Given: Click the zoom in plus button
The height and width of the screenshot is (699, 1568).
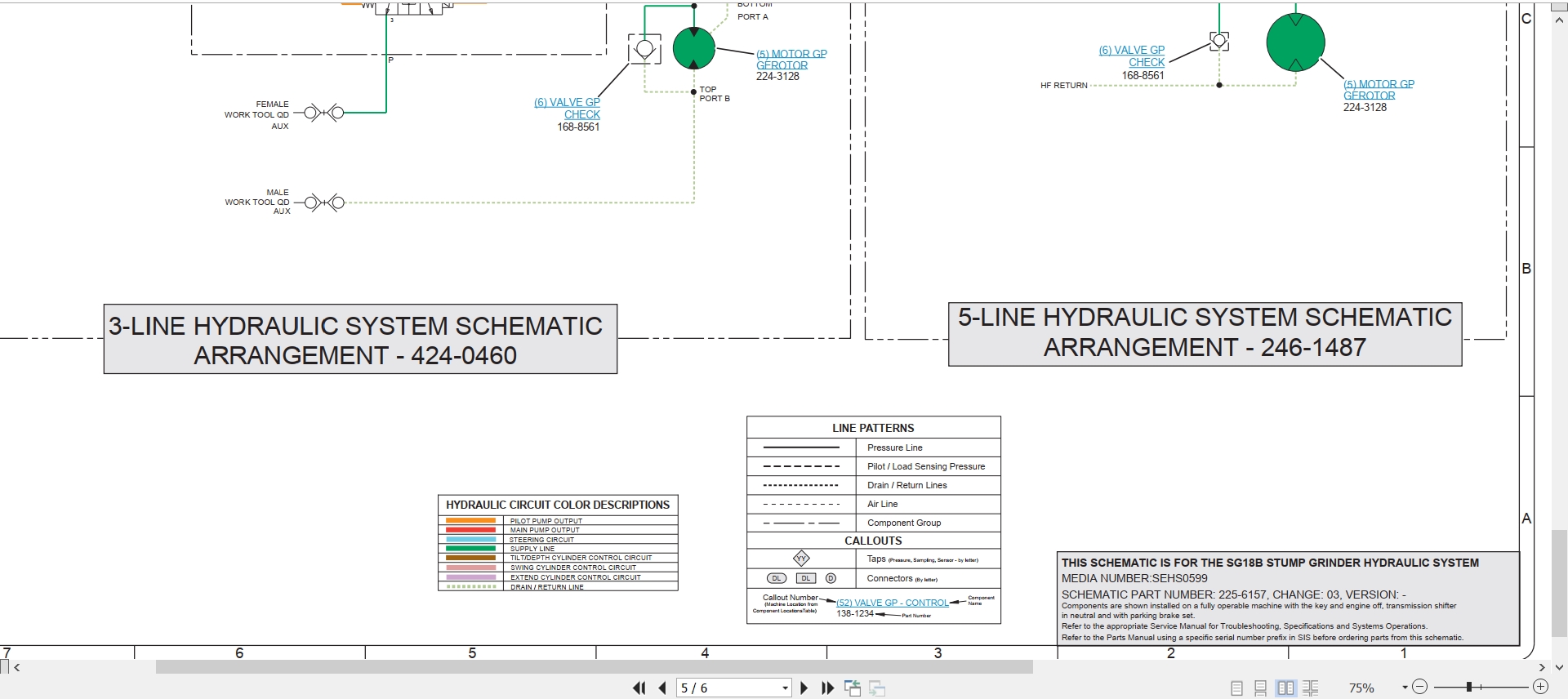Looking at the screenshot, I should [x=1541, y=688].
